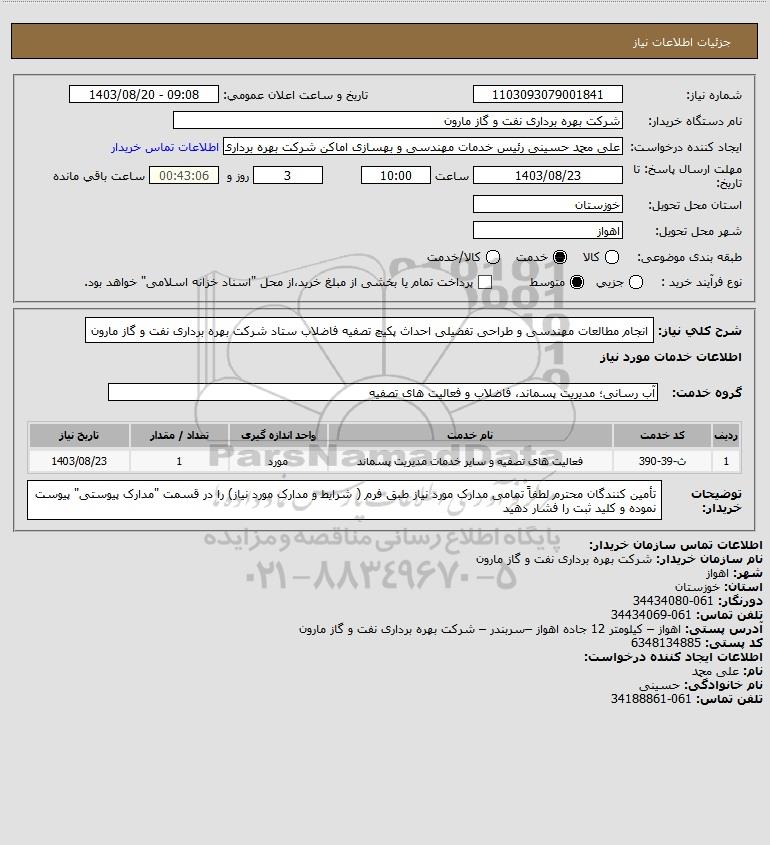The height and width of the screenshot is (845, 770).
Task: Click the delivery province field خوزستان
Action: [547, 204]
